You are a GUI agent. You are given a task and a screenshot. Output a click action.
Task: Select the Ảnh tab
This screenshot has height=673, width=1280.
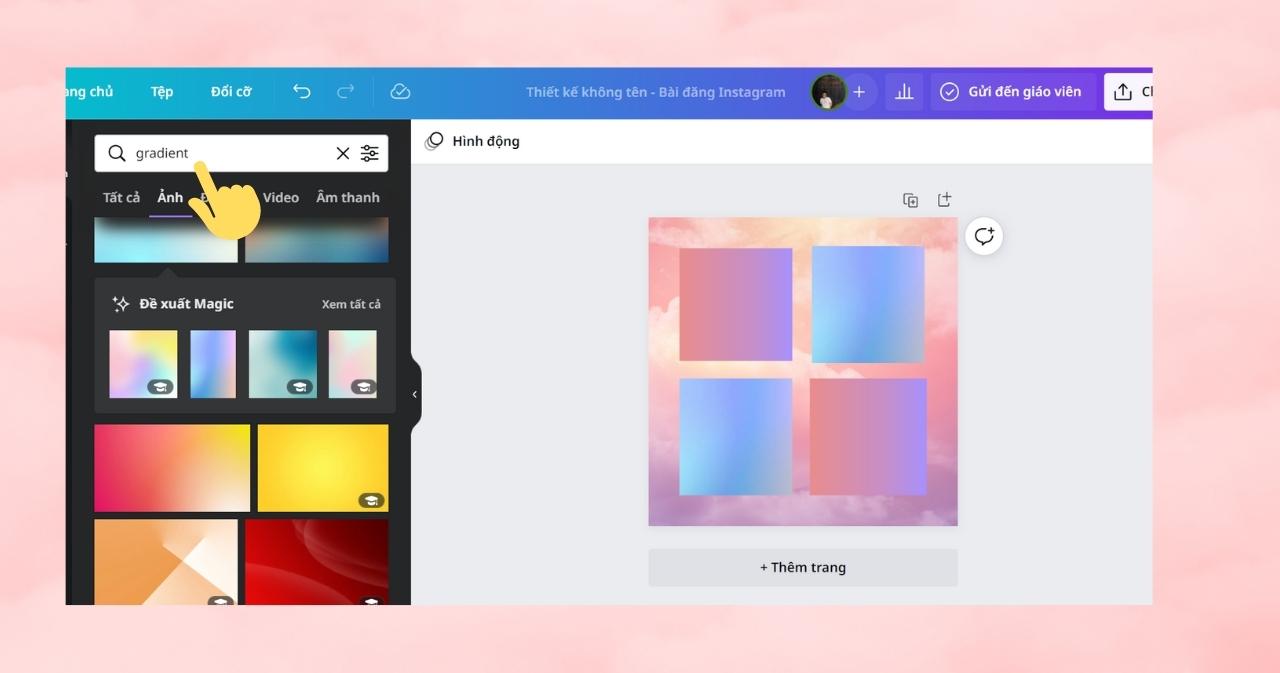tap(170, 197)
